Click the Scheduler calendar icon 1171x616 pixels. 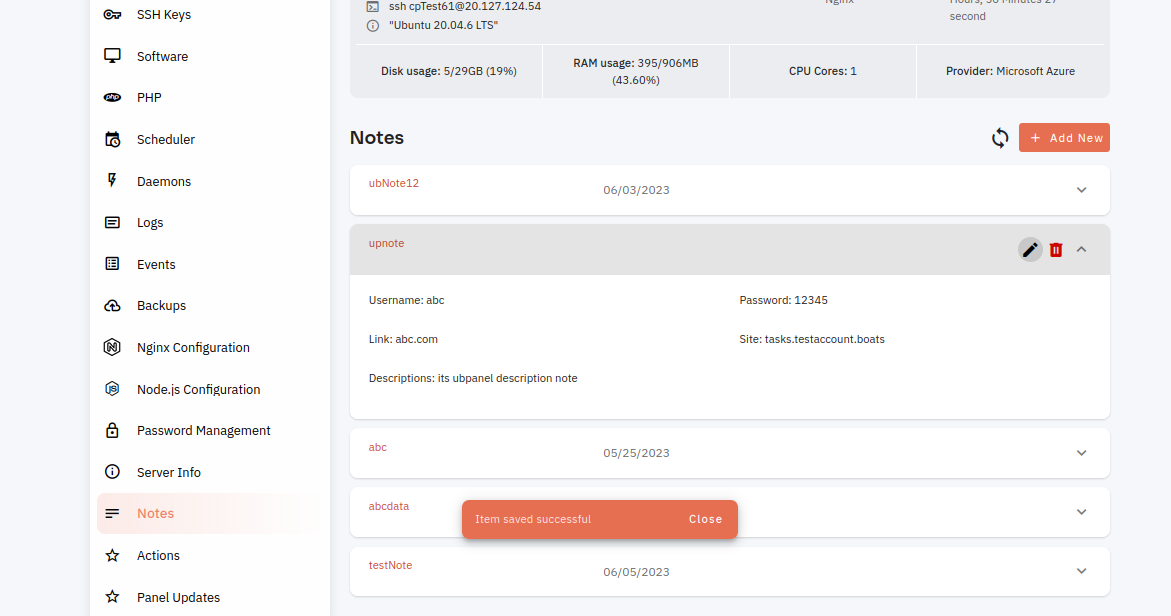(x=112, y=139)
